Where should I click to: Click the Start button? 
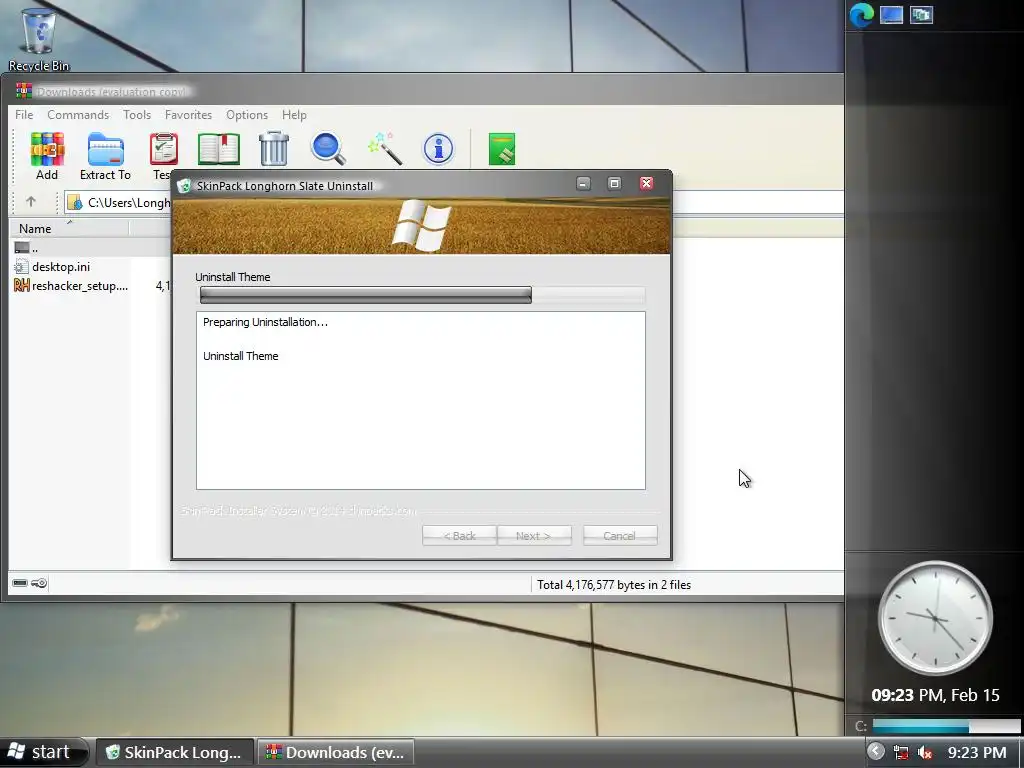click(x=43, y=752)
